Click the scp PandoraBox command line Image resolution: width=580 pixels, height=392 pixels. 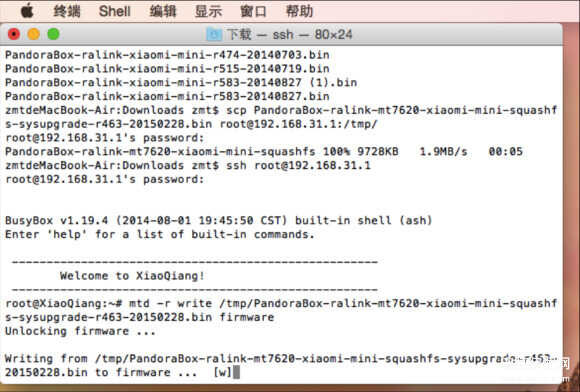(281, 117)
